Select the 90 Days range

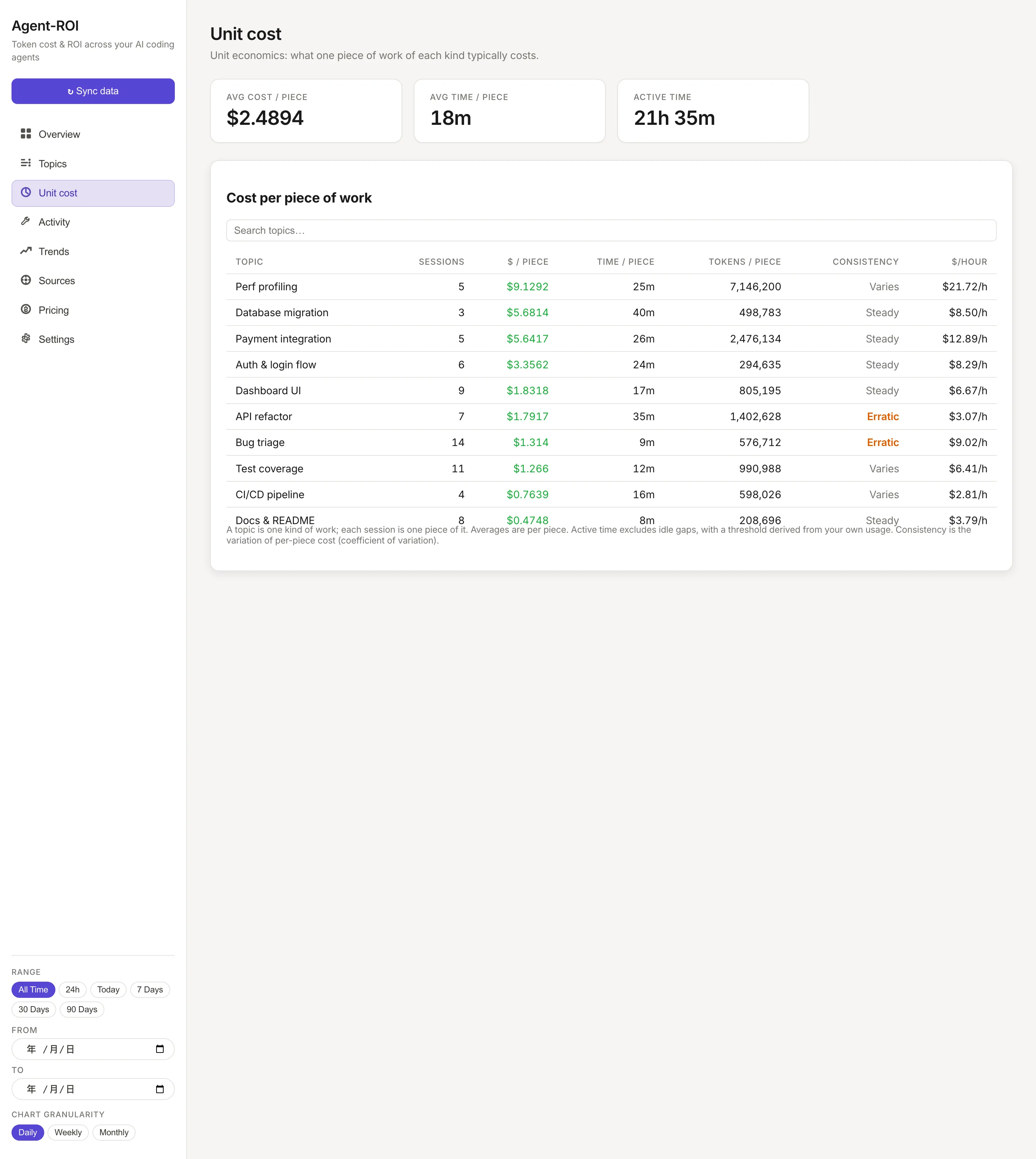tap(82, 1009)
